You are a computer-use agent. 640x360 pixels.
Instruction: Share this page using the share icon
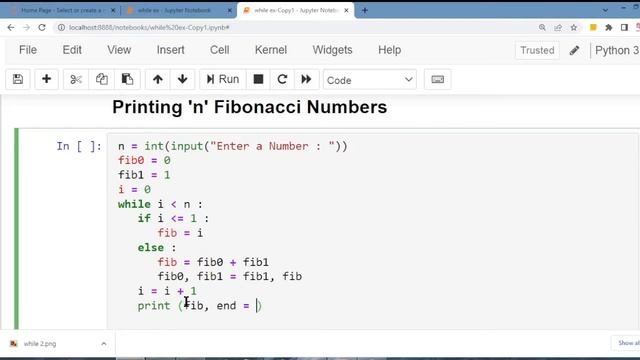[x=558, y=27]
